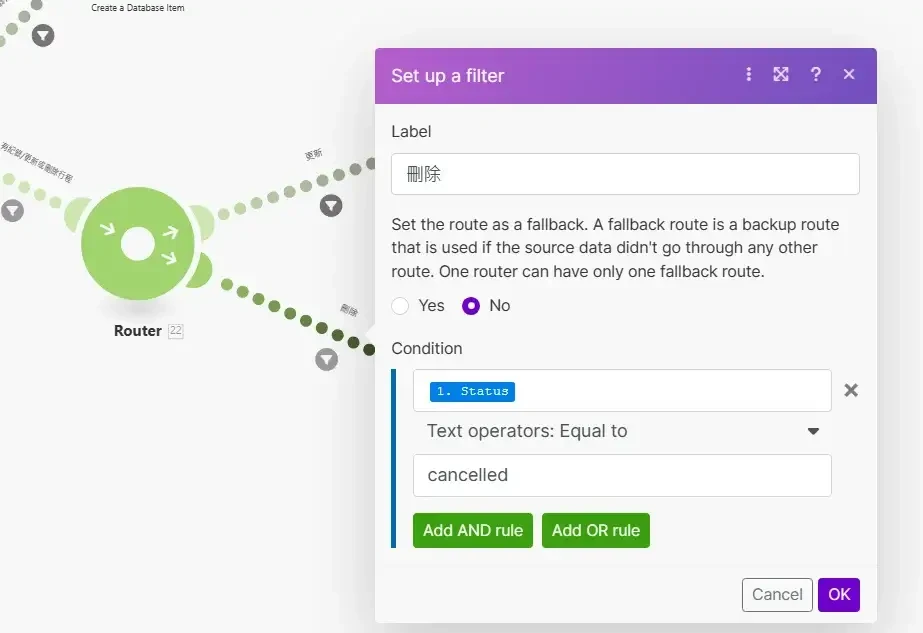Click the Add OR rule button
923x633 pixels.
[x=596, y=530]
